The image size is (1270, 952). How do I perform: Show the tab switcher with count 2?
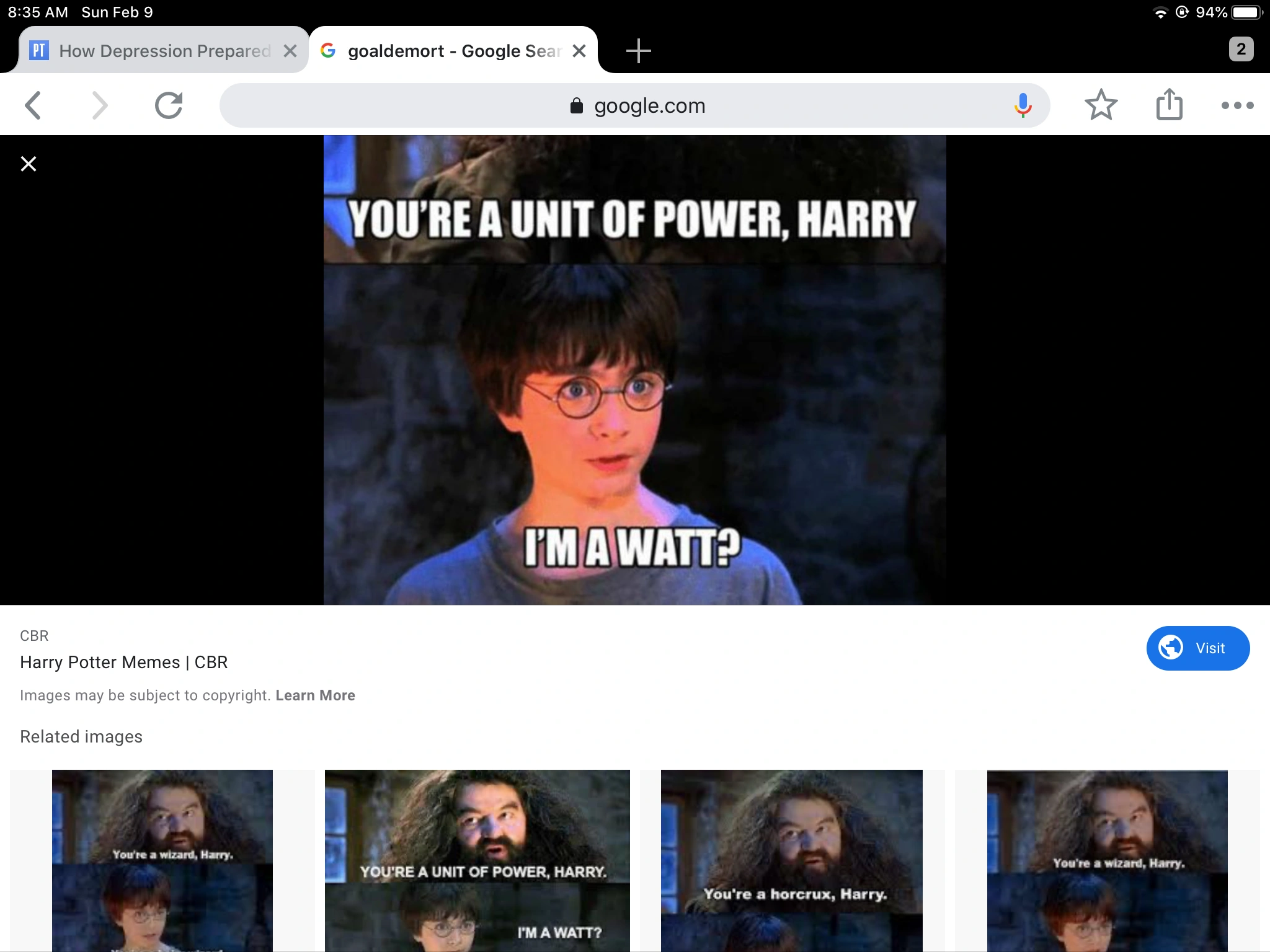(x=1240, y=49)
